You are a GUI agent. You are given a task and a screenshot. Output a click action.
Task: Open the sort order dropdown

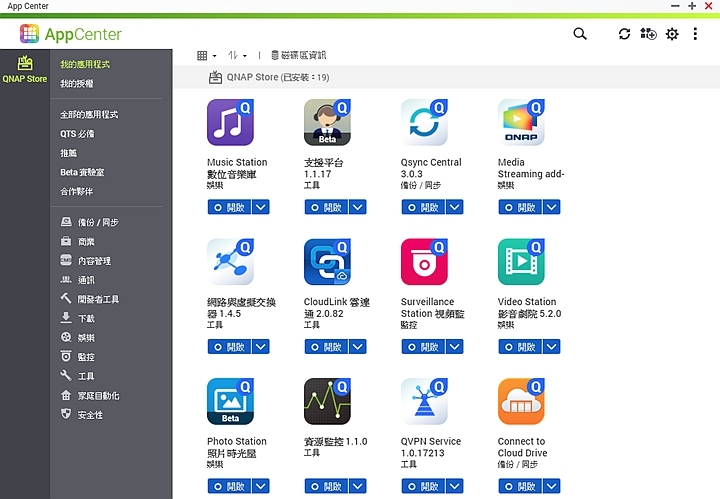pyautogui.click(x=237, y=56)
